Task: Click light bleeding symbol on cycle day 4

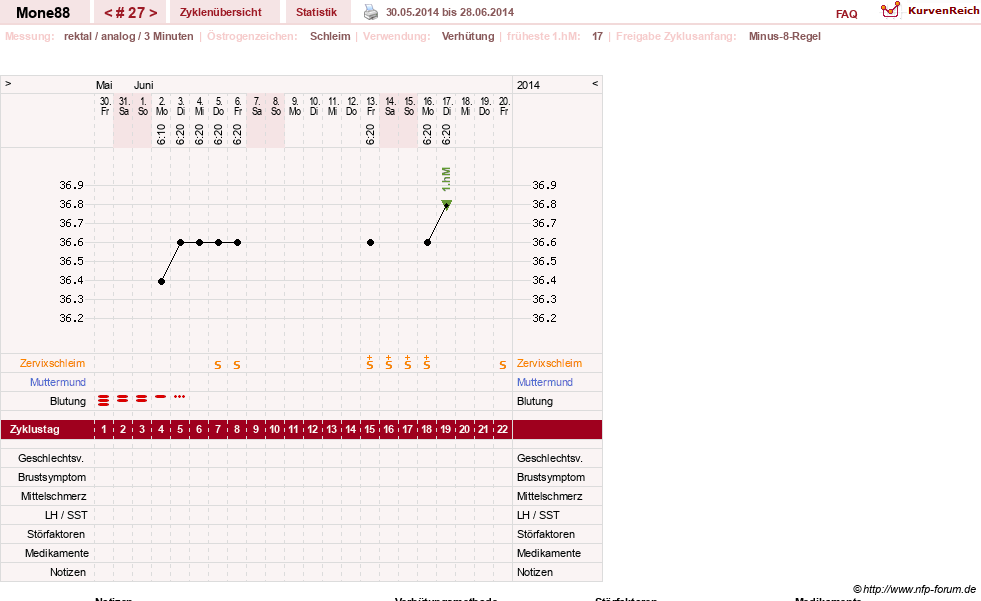Action: tap(161, 396)
